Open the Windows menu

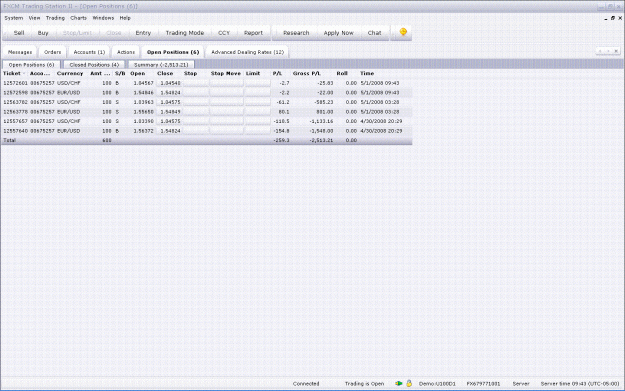tap(103, 18)
